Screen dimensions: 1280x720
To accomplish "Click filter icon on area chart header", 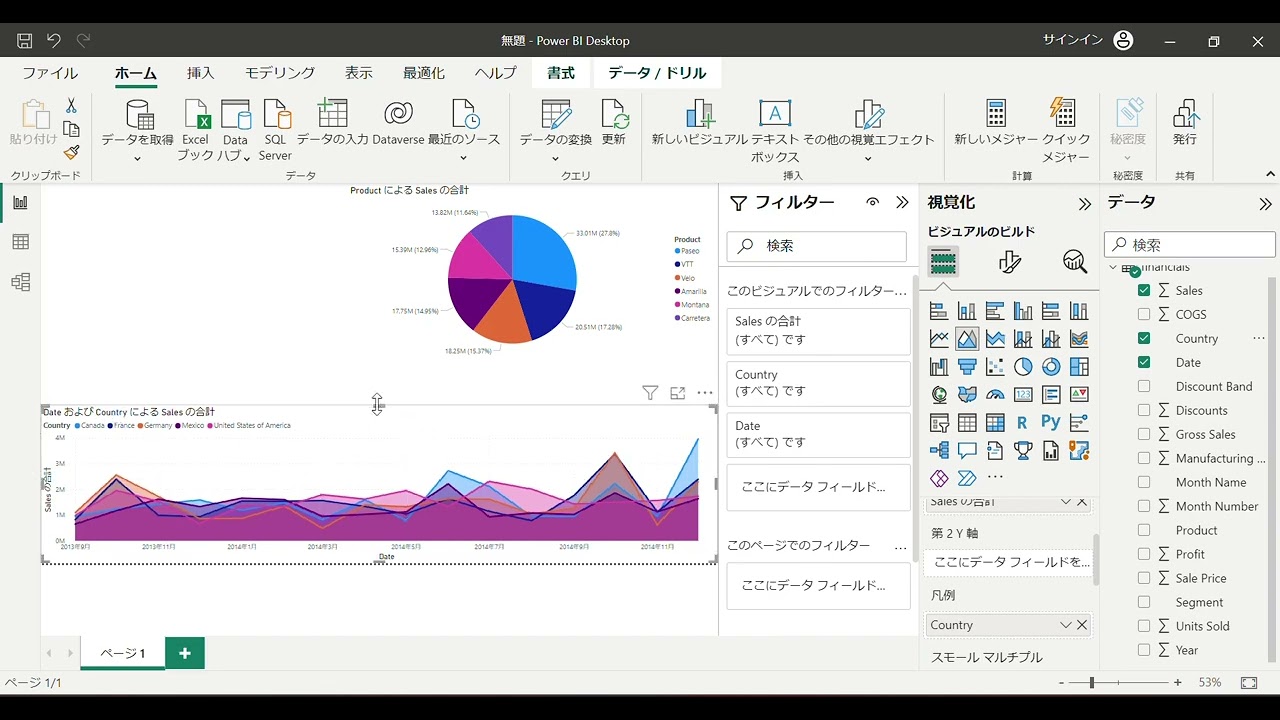I will 650,394.
